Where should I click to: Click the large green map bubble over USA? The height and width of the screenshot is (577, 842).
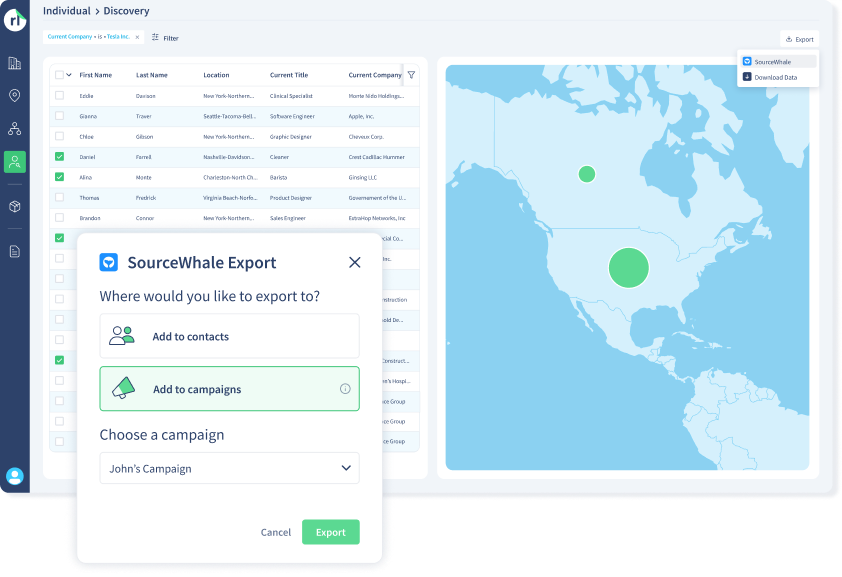coord(629,267)
